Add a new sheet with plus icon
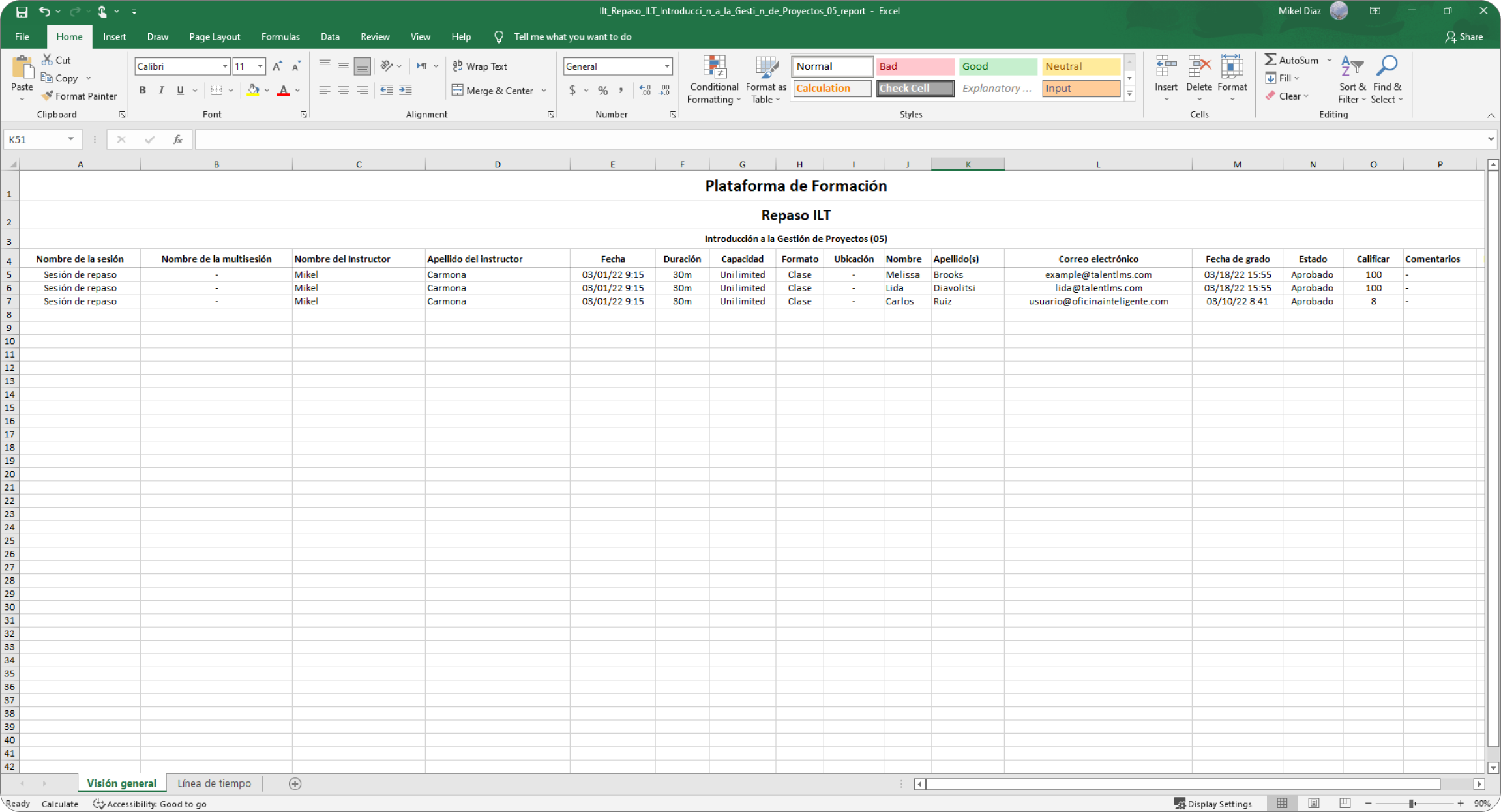 [295, 784]
